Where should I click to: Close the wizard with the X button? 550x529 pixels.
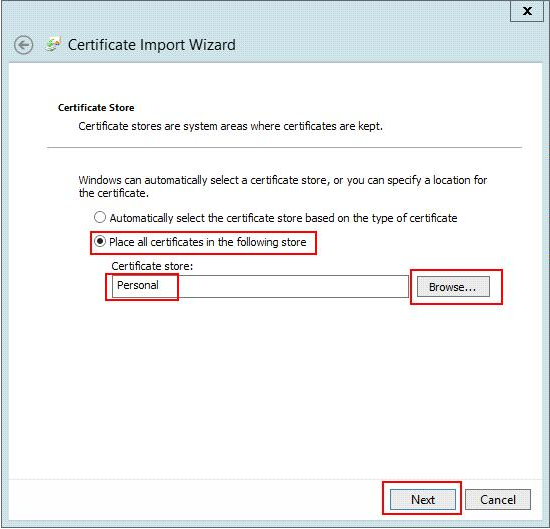point(527,11)
